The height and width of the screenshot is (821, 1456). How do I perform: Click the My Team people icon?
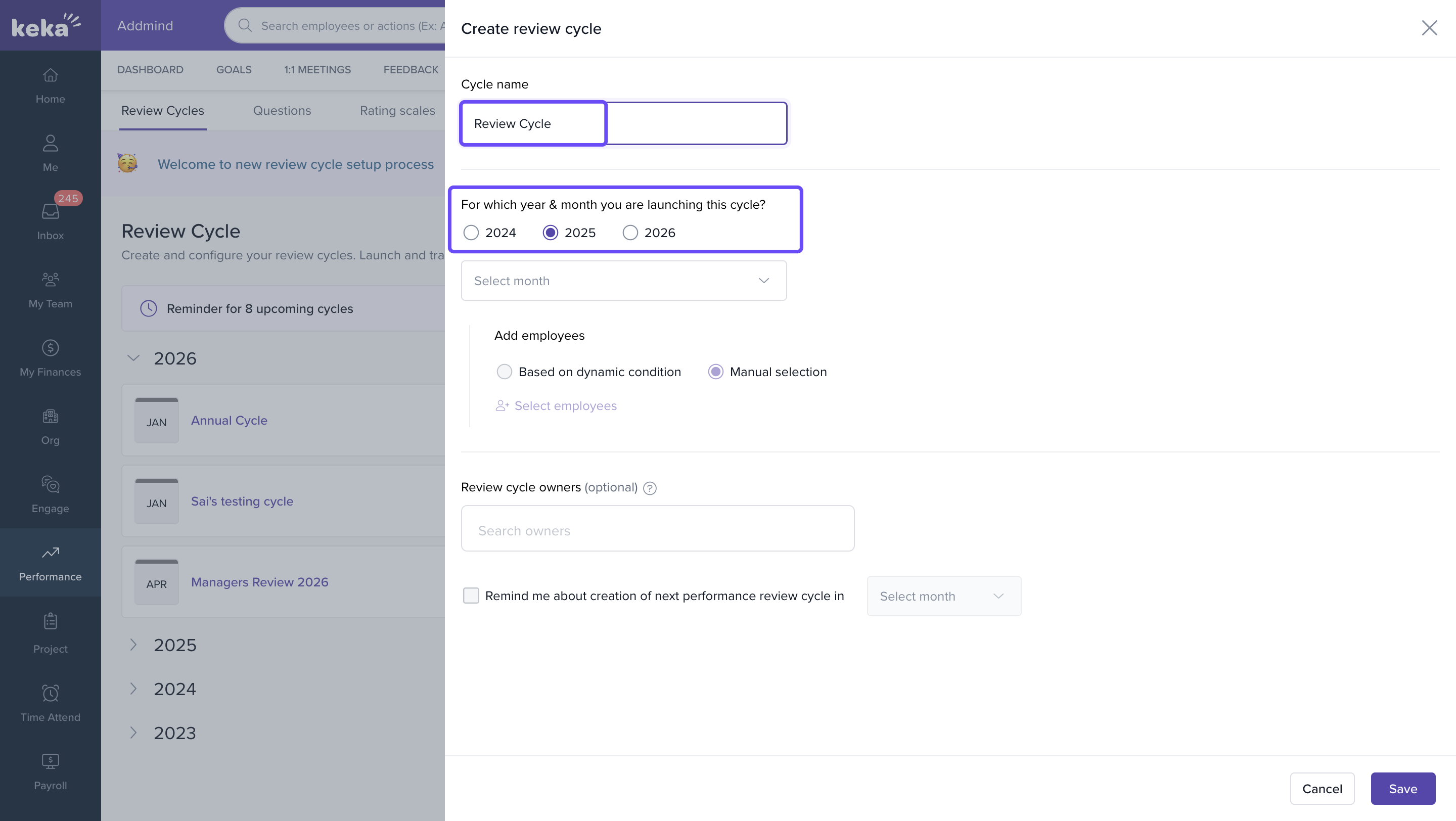click(x=51, y=279)
